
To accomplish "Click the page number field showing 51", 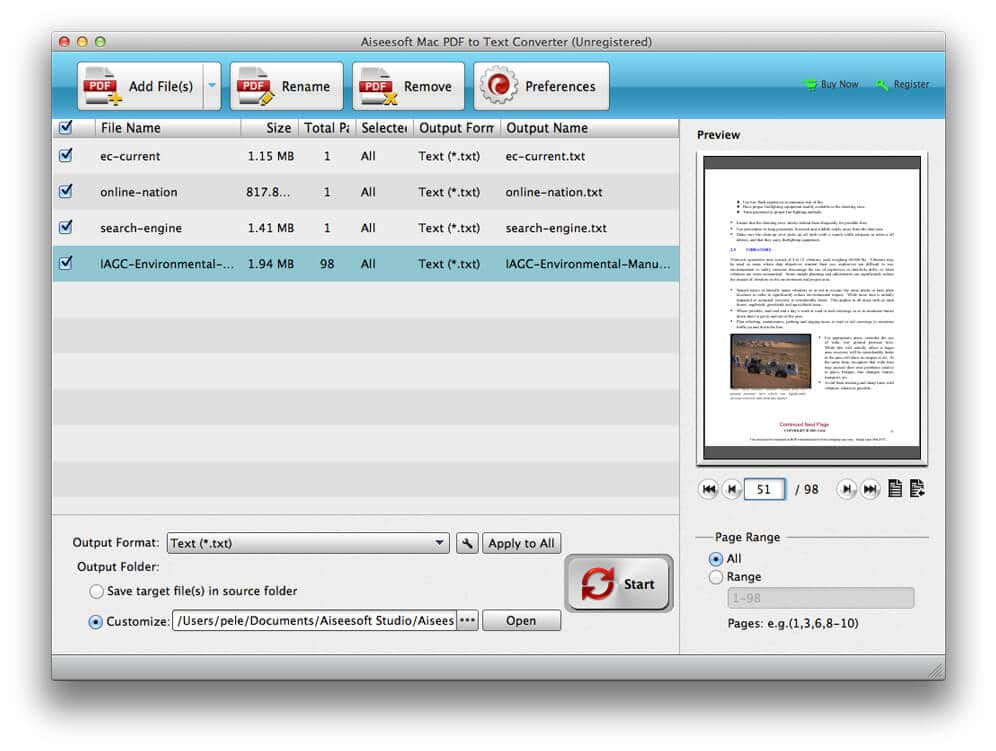I will click(x=764, y=489).
